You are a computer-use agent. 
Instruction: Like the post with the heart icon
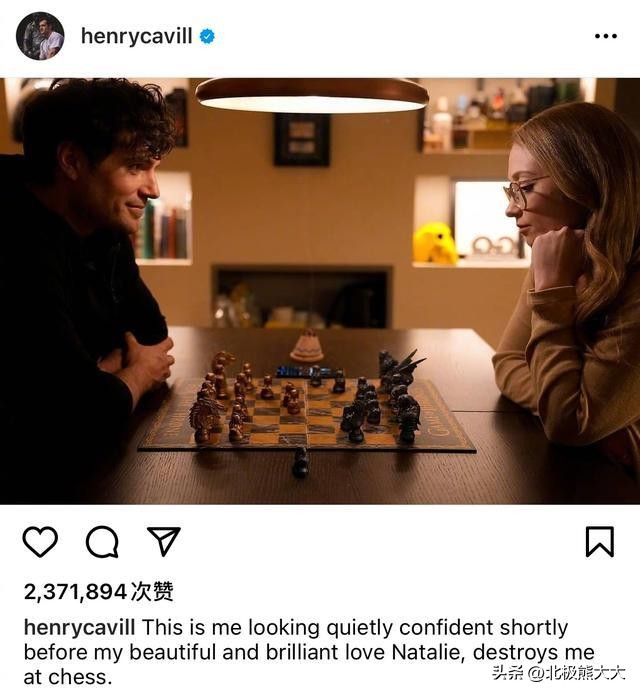(40, 542)
